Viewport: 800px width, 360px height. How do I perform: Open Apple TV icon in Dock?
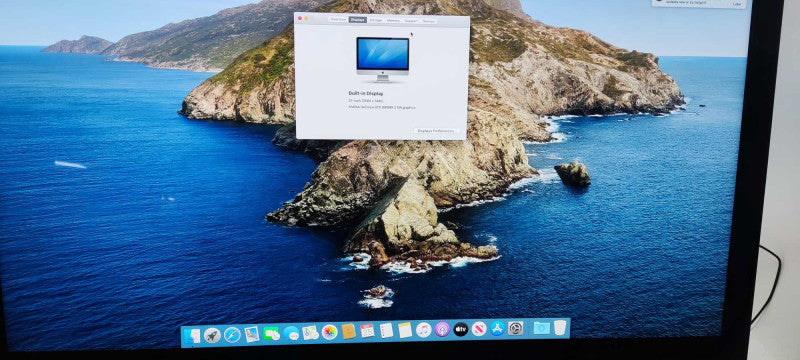(x=461, y=329)
